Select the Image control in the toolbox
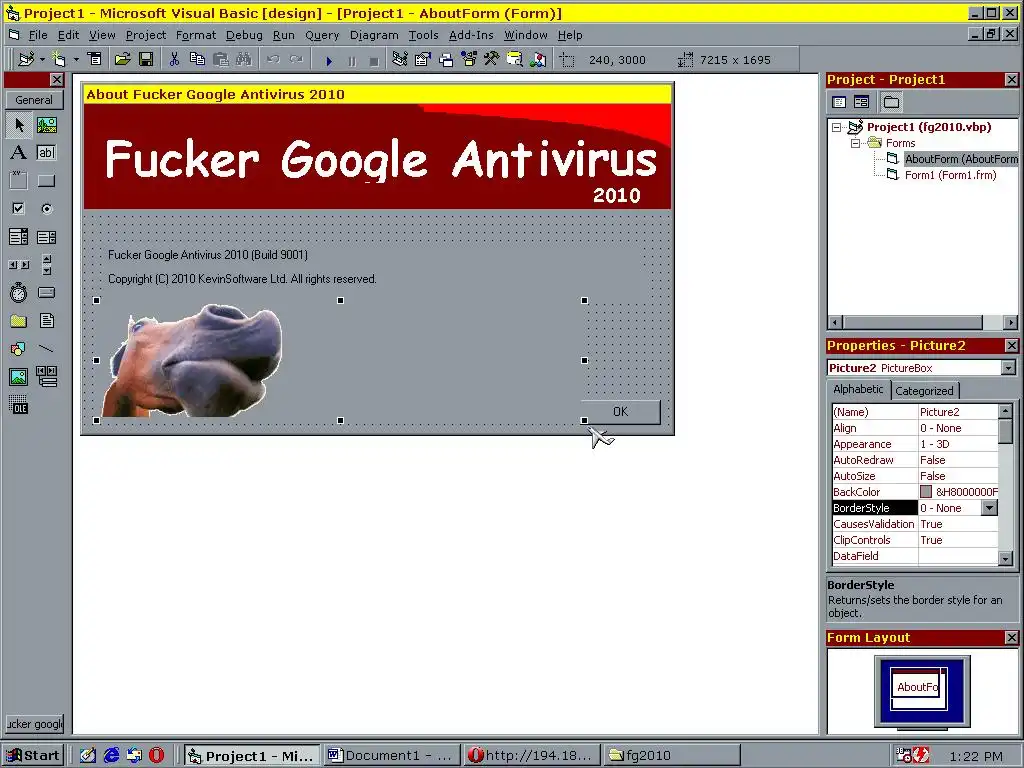Screen dimensions: 1024x768 [x=19, y=377]
